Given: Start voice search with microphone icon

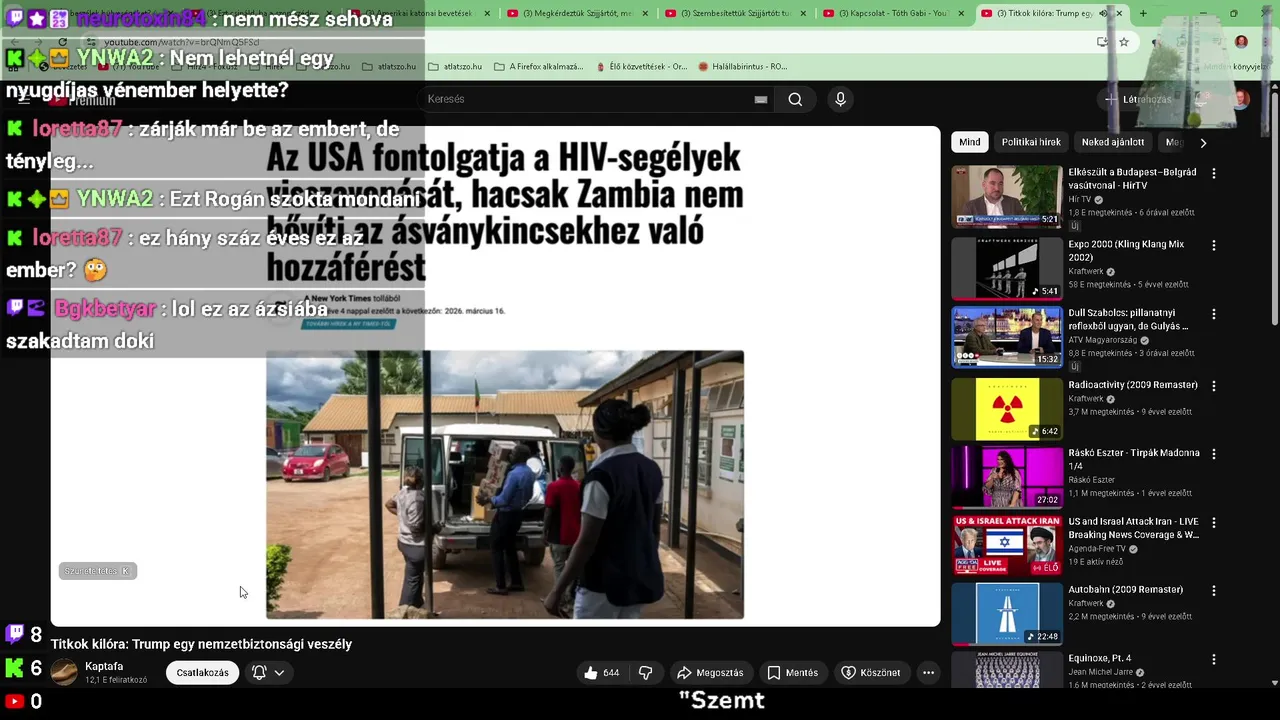Looking at the screenshot, I should (840, 99).
